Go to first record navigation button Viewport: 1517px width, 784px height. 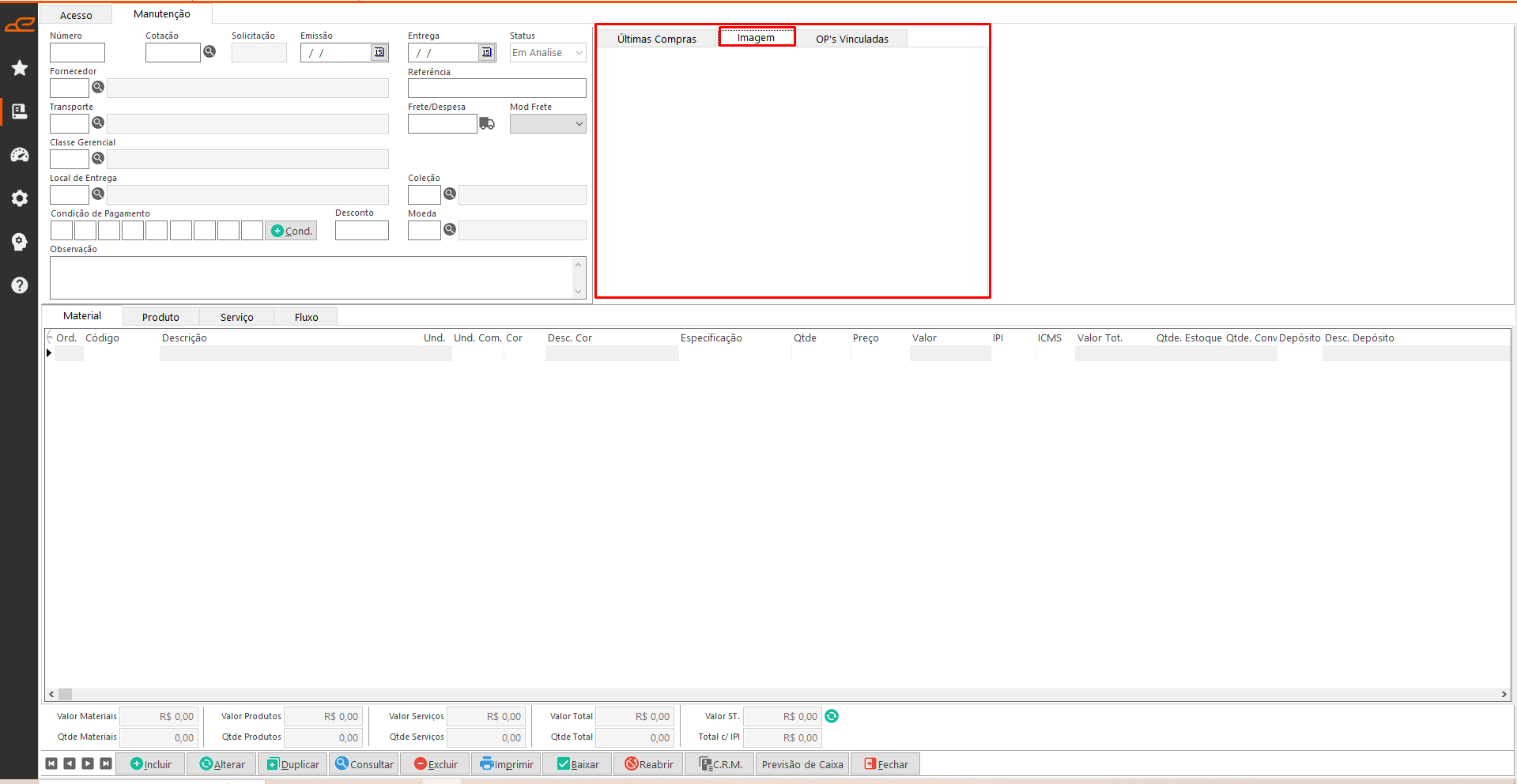tap(51, 763)
